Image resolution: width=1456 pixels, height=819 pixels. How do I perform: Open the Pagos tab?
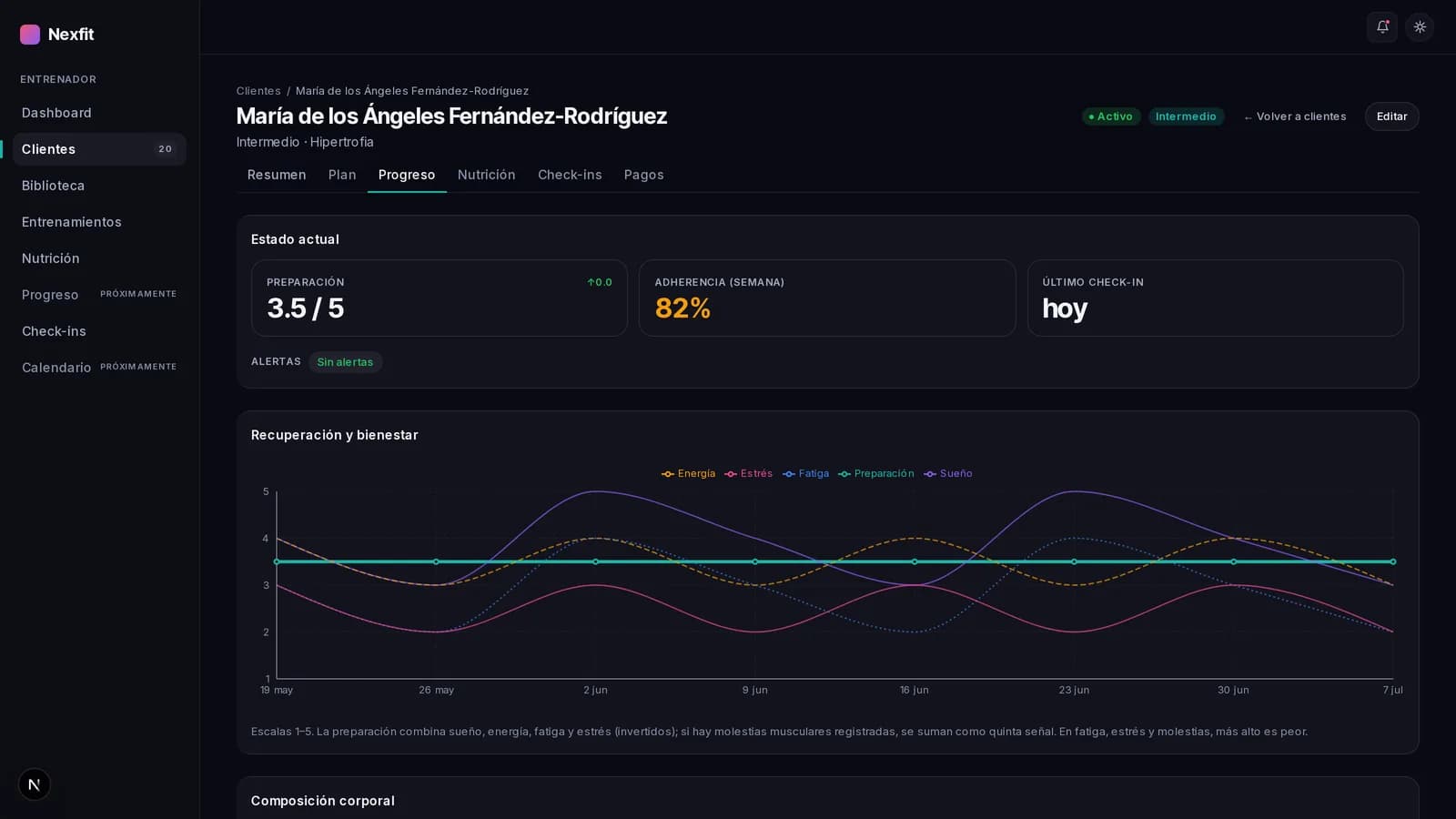(x=643, y=175)
